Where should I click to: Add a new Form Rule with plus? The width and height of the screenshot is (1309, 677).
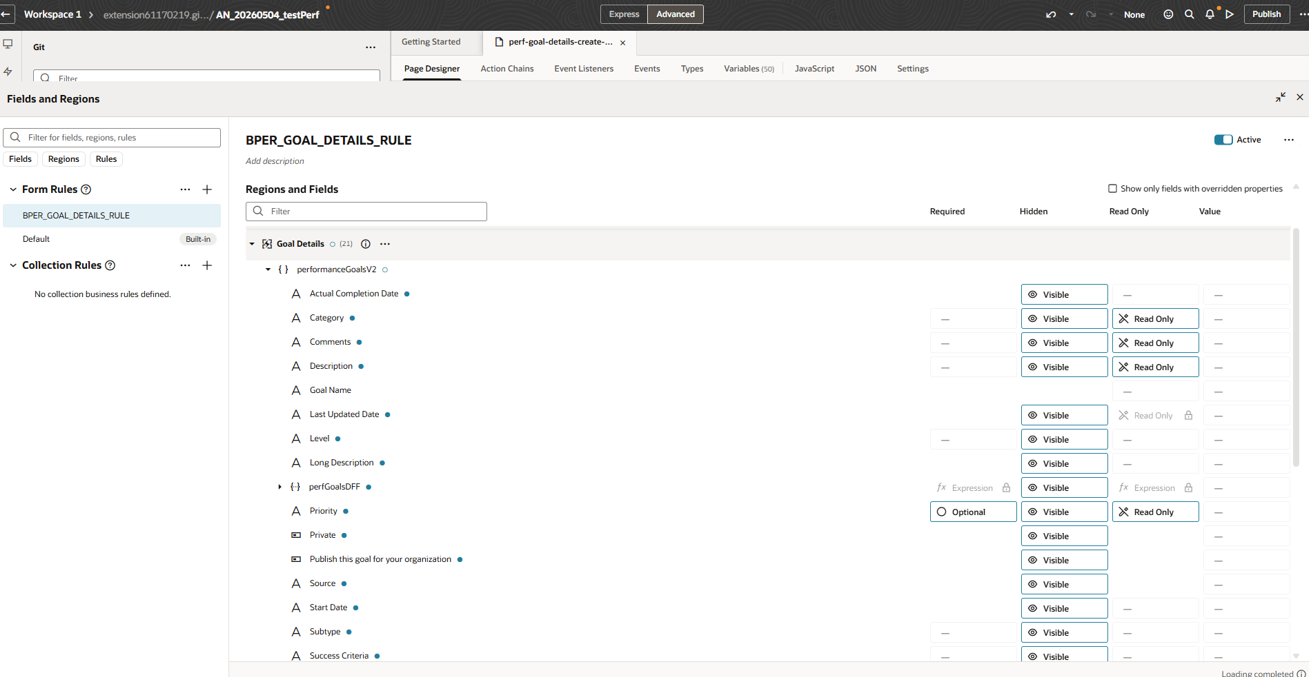point(207,189)
